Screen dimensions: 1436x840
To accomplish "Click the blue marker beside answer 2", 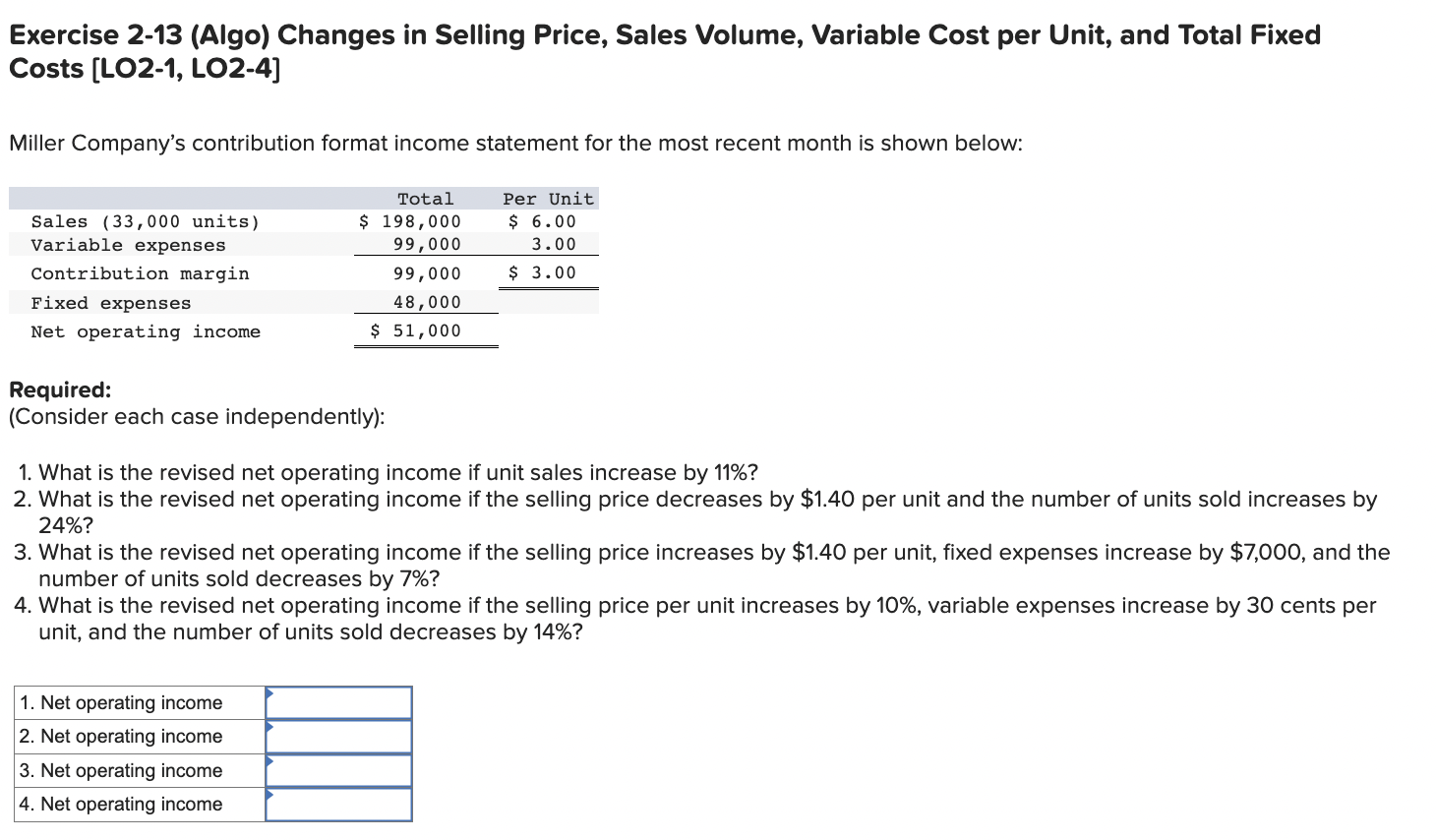I will (x=269, y=726).
